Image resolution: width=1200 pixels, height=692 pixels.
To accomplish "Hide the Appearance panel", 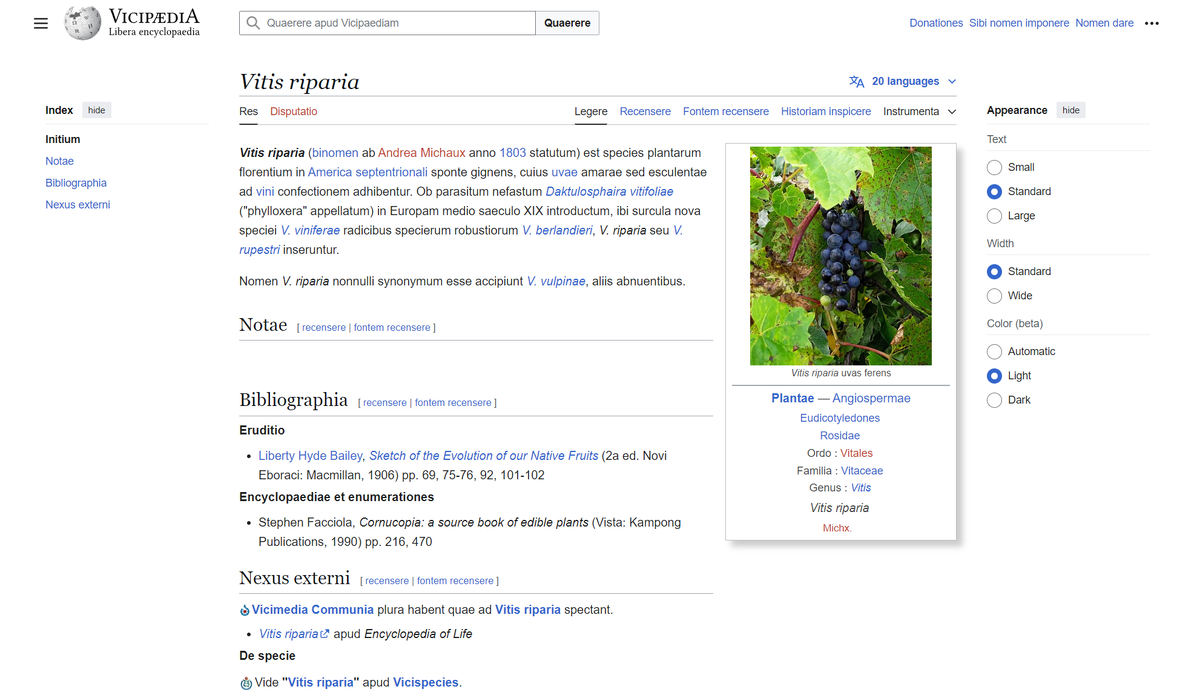I will point(1071,110).
